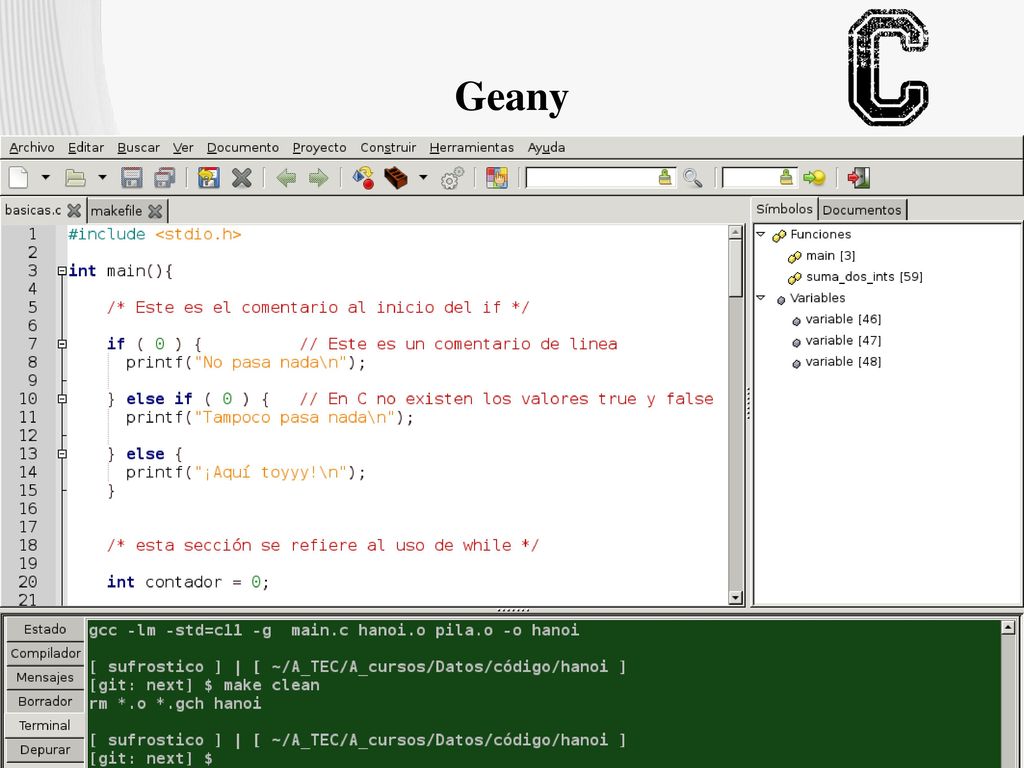
Task: Show the Compilador panel tab
Action: point(45,653)
